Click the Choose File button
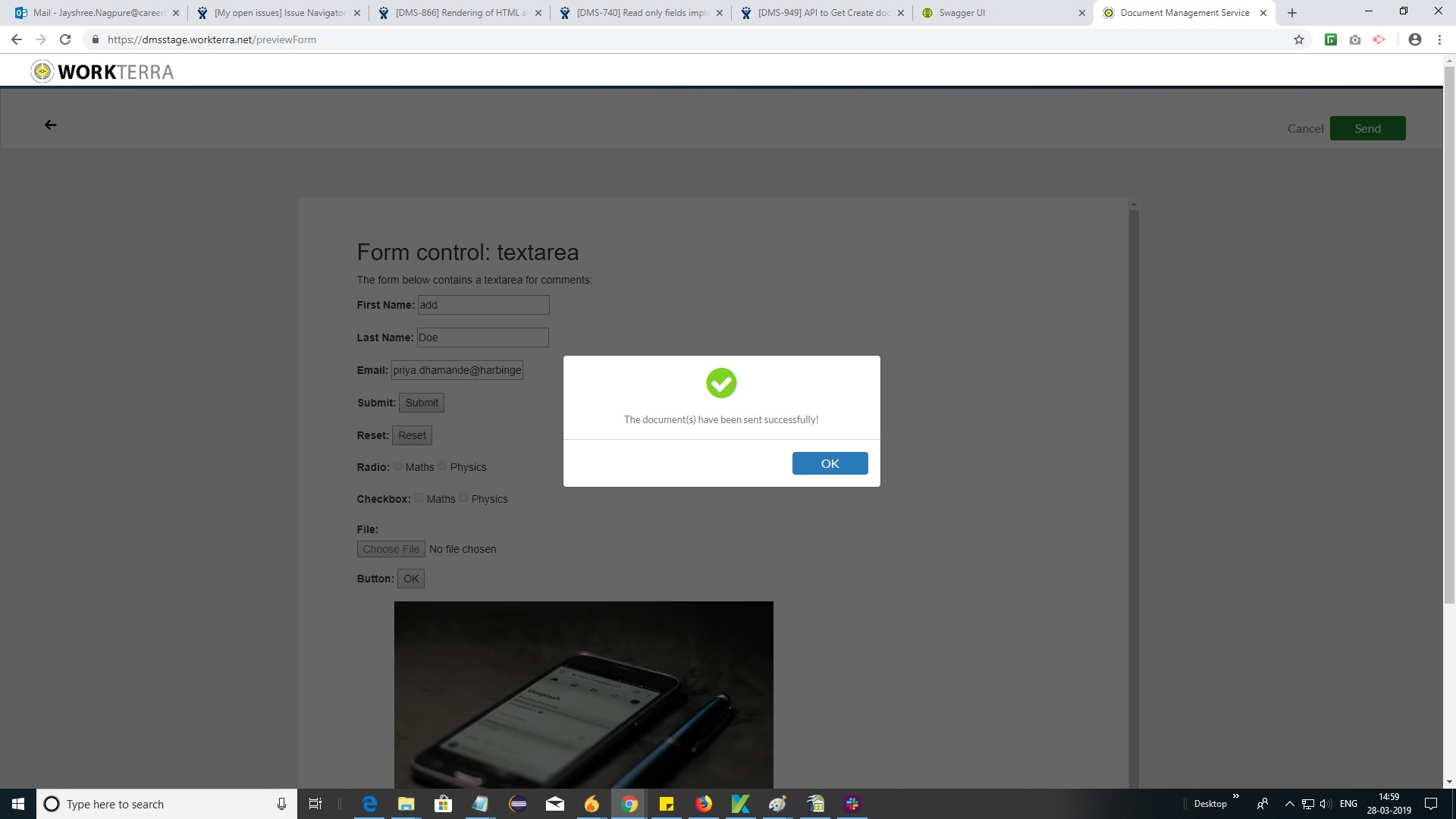This screenshot has height=819, width=1456. coord(391,549)
